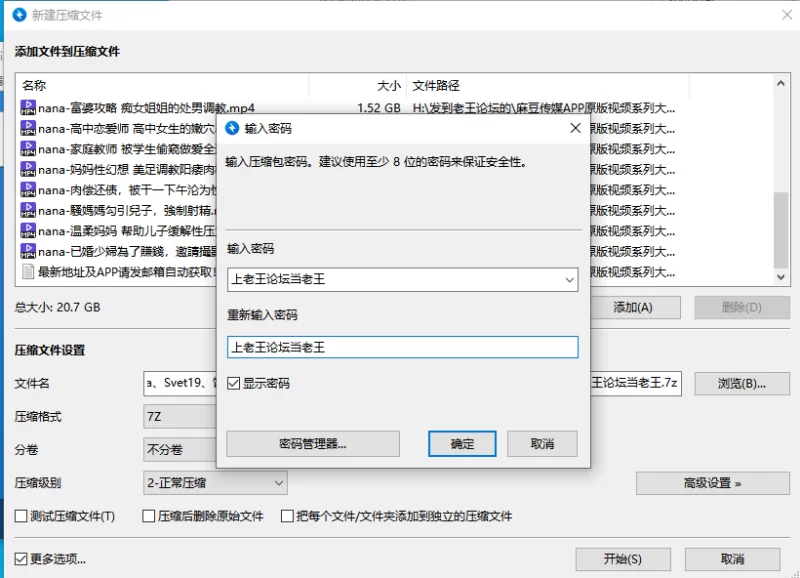Click the MP4 icon of the nana-已婚少婦 file
Viewport: 800px width, 578px height.
28,251
